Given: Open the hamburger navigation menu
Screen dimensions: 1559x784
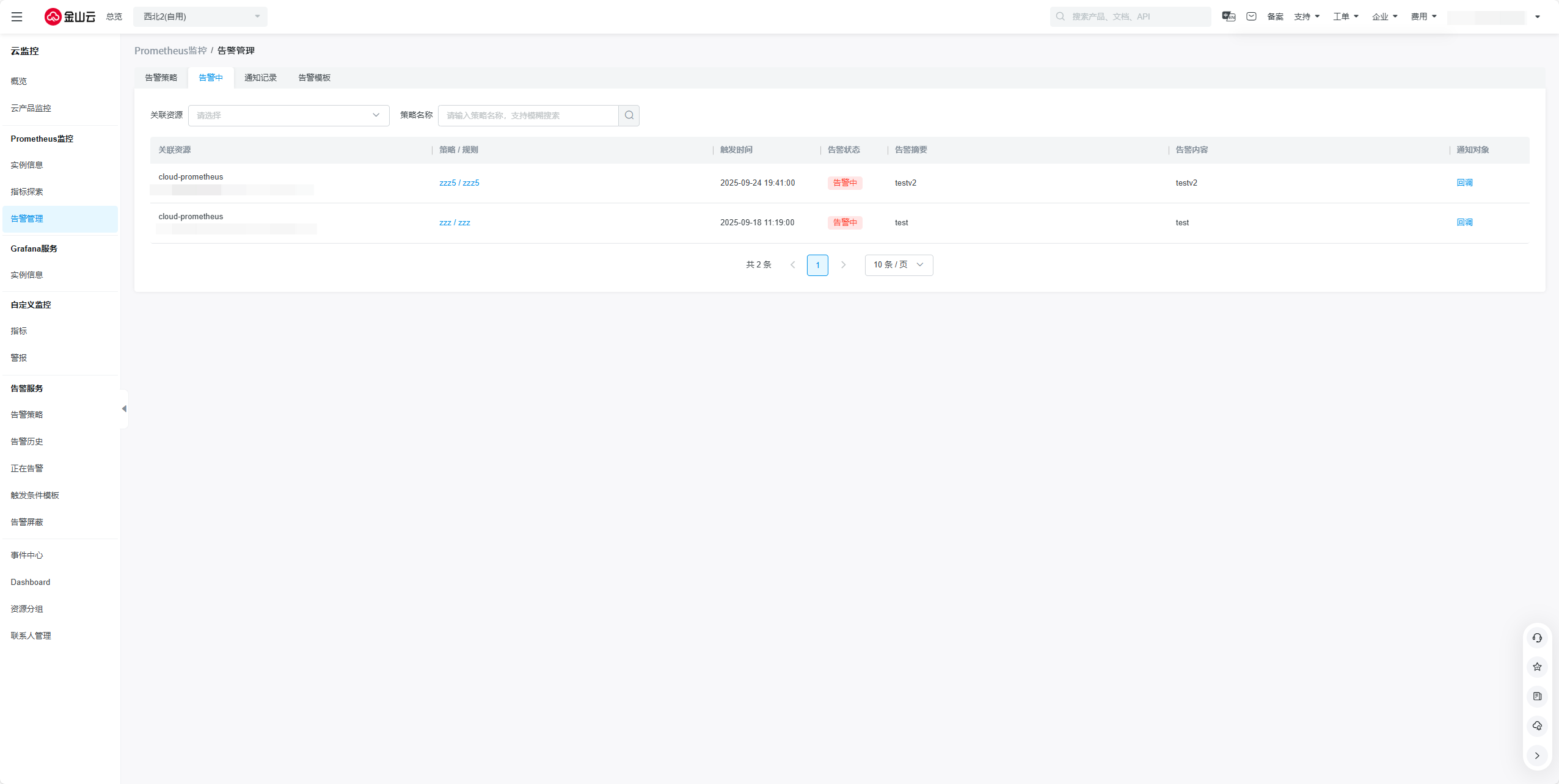Looking at the screenshot, I should (16, 16).
